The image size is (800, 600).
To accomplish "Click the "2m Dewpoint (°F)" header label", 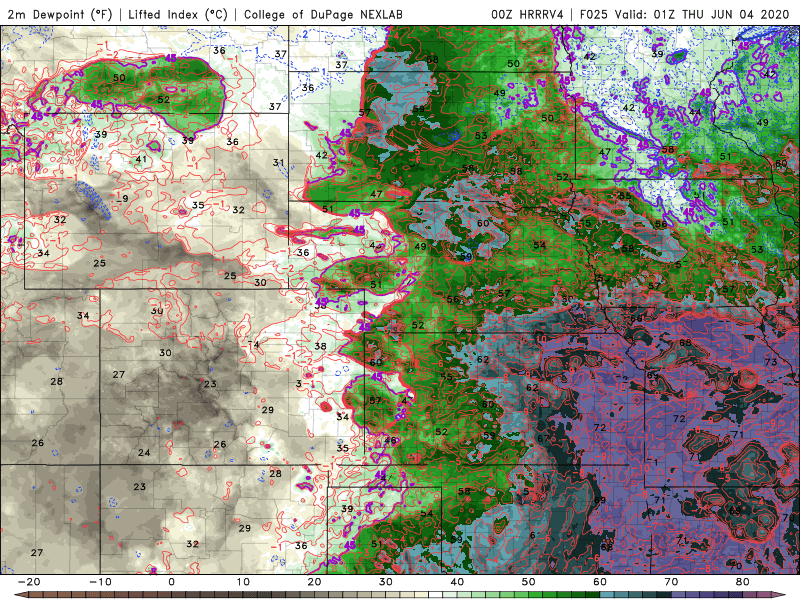I will 59,14.
